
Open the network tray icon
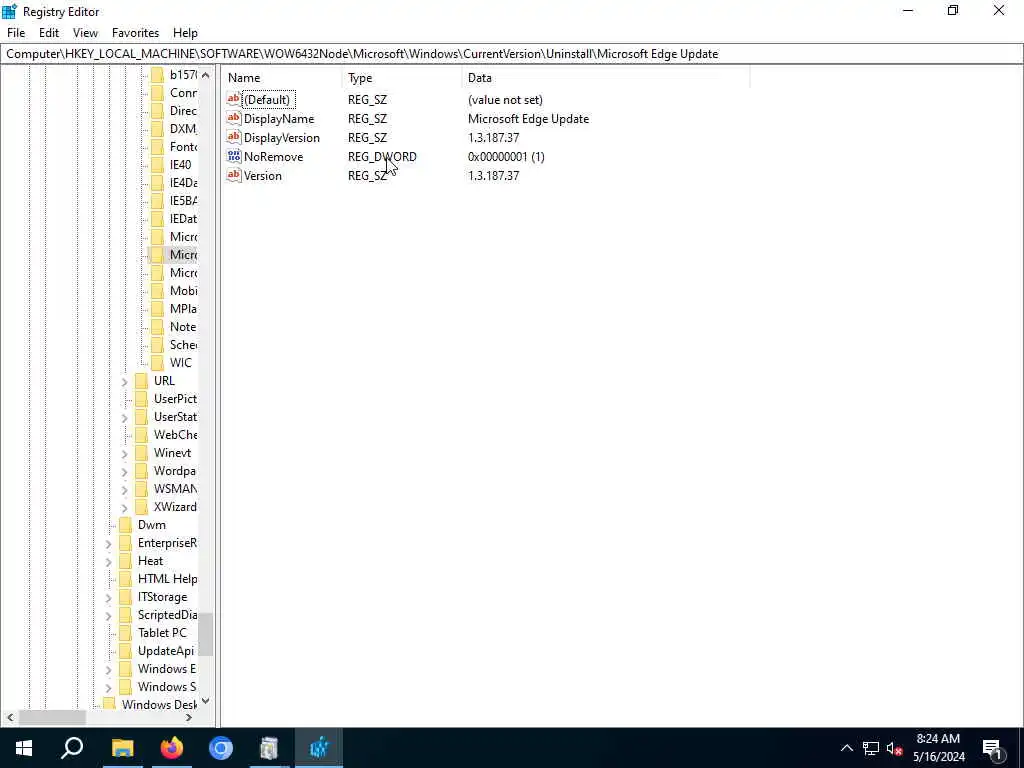(871, 748)
